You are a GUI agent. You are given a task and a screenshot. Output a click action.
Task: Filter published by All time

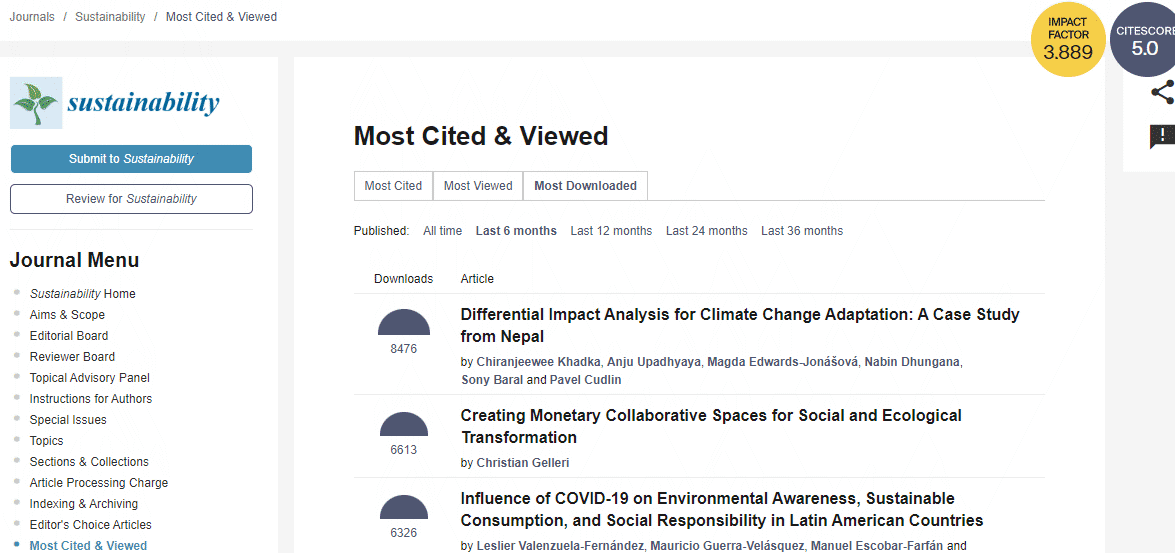coord(442,231)
